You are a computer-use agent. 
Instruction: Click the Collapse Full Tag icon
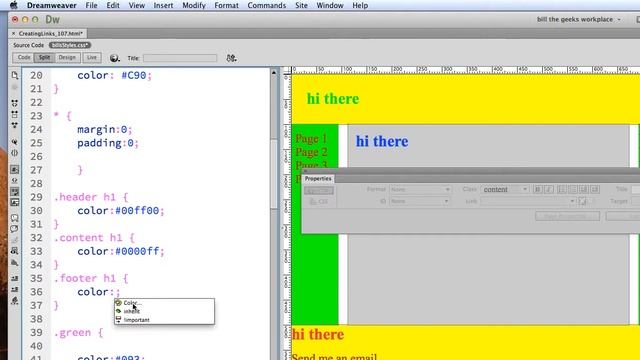[15, 103]
